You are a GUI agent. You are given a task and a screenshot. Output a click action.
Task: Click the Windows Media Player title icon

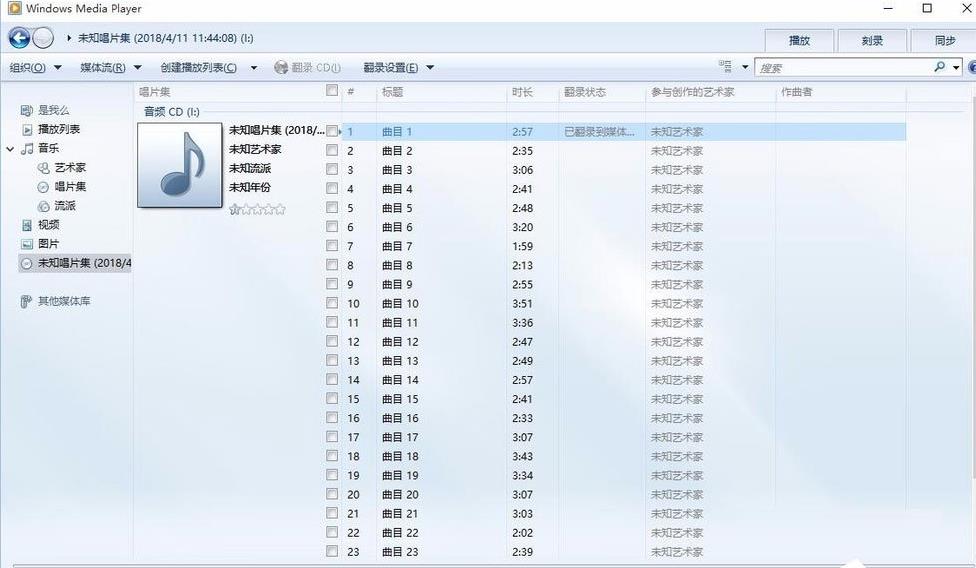[14, 8]
